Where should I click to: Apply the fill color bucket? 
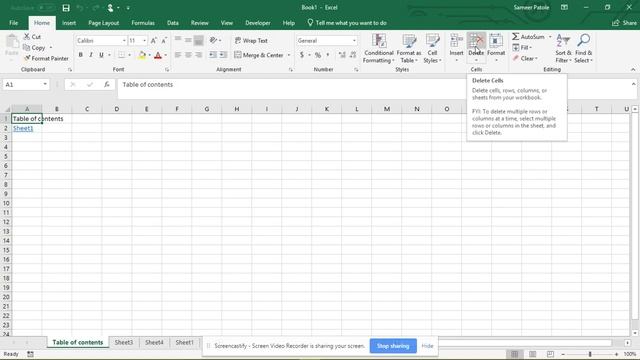click(142, 55)
